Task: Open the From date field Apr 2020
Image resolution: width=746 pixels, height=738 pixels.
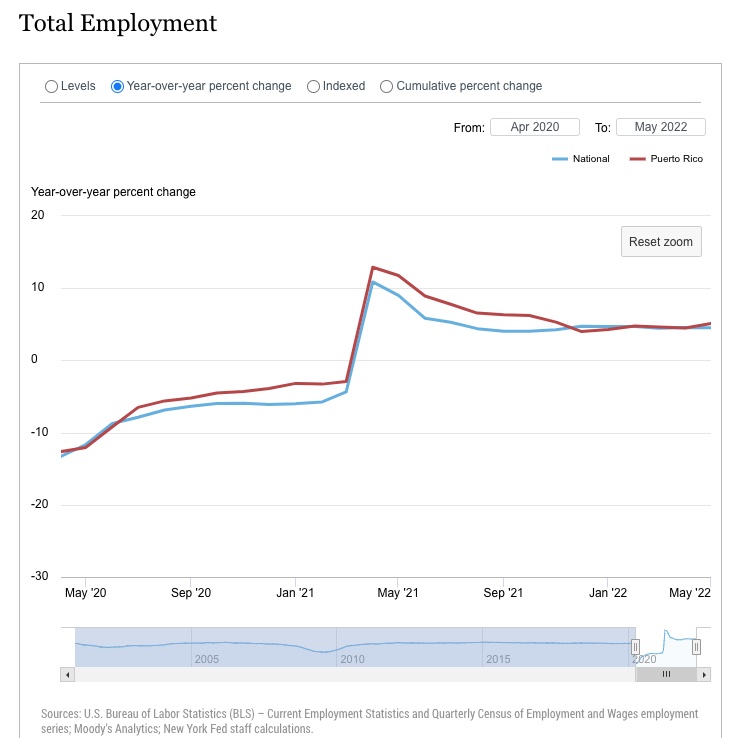Action: click(x=535, y=127)
